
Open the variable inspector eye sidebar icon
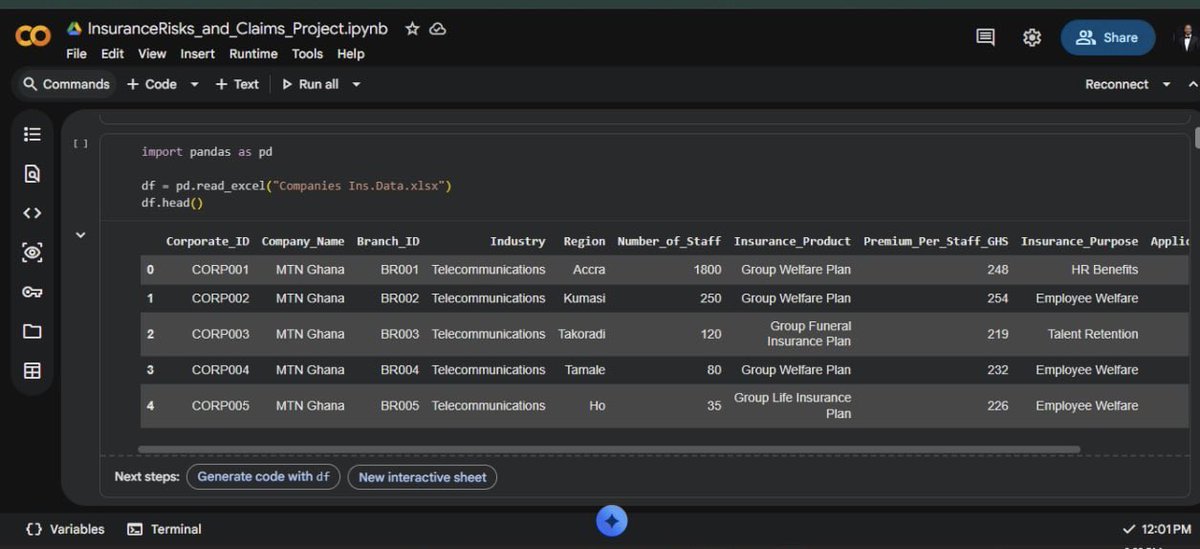pos(32,252)
